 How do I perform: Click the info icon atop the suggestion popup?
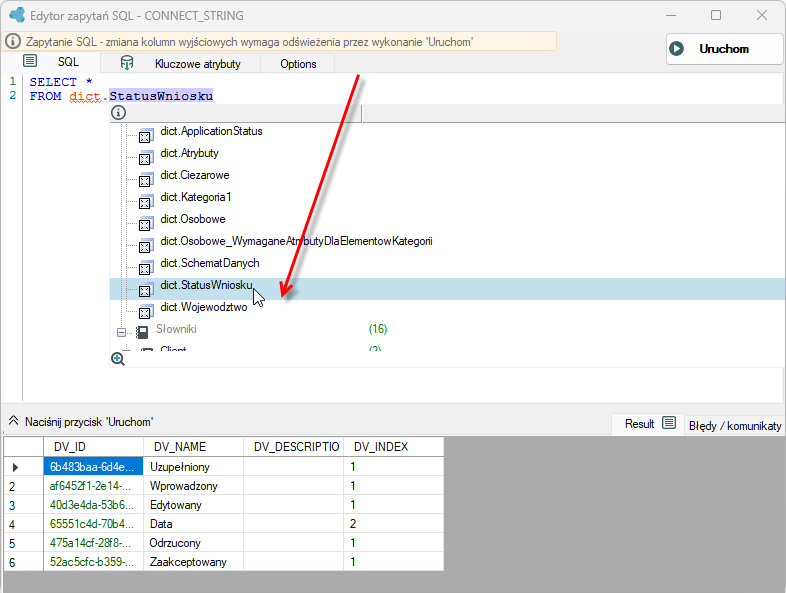[x=118, y=112]
